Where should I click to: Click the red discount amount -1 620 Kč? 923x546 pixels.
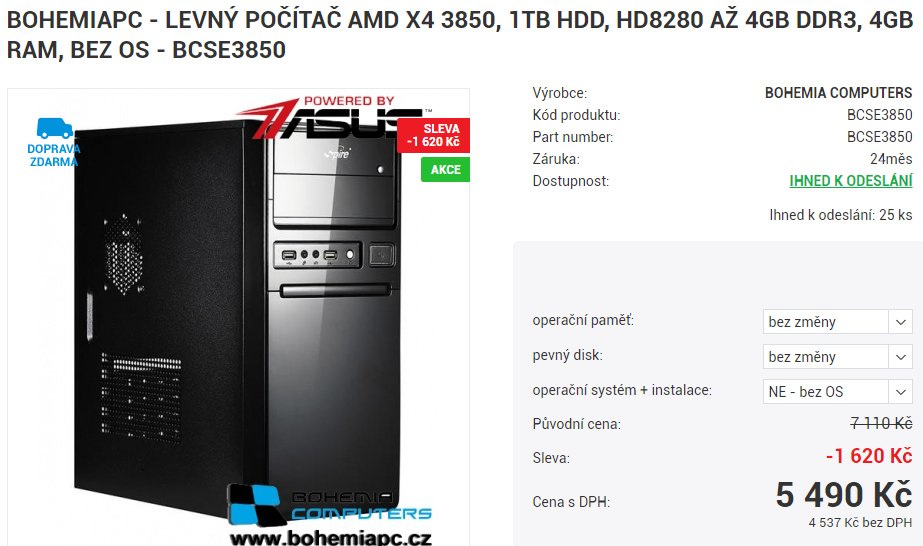pyautogui.click(x=869, y=456)
